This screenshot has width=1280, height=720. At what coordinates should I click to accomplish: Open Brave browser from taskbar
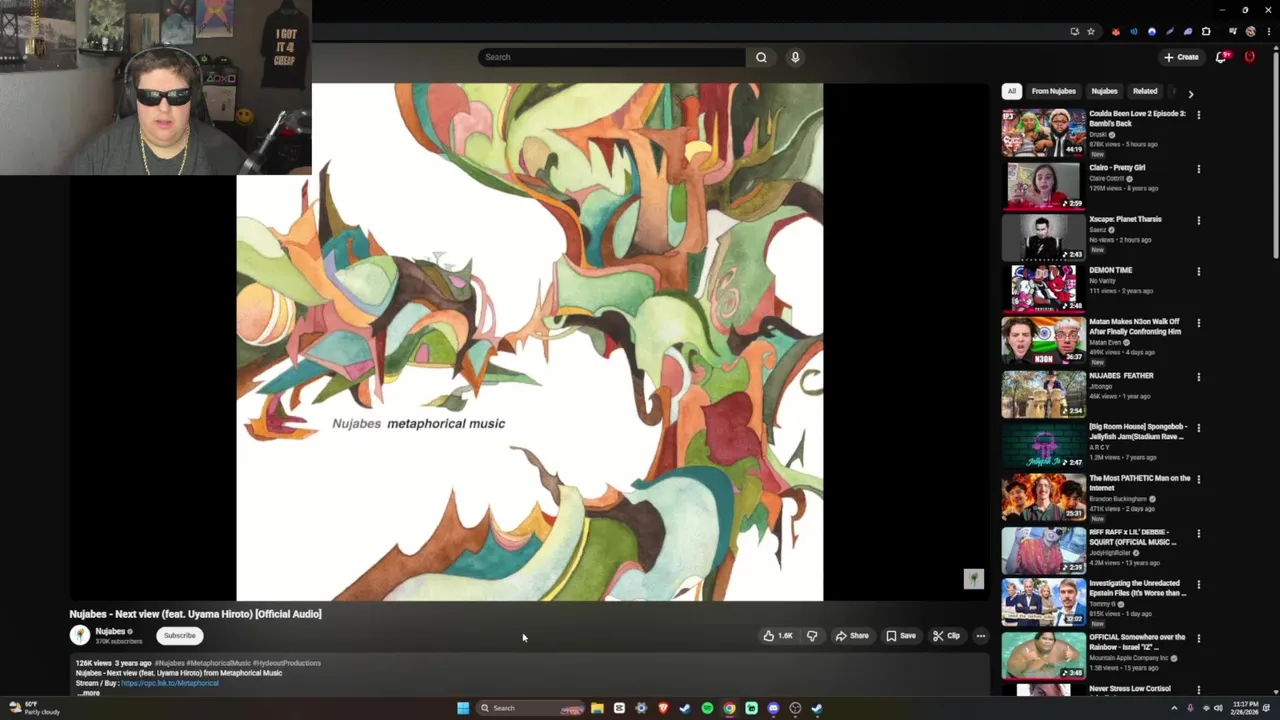[x=663, y=708]
